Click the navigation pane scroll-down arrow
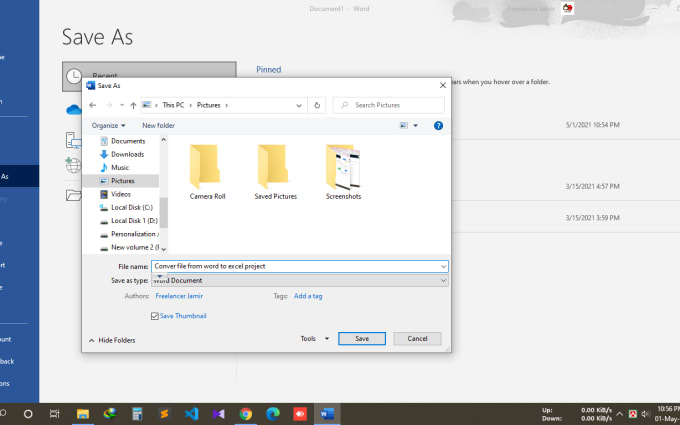The width and height of the screenshot is (680, 425). click(x=163, y=249)
